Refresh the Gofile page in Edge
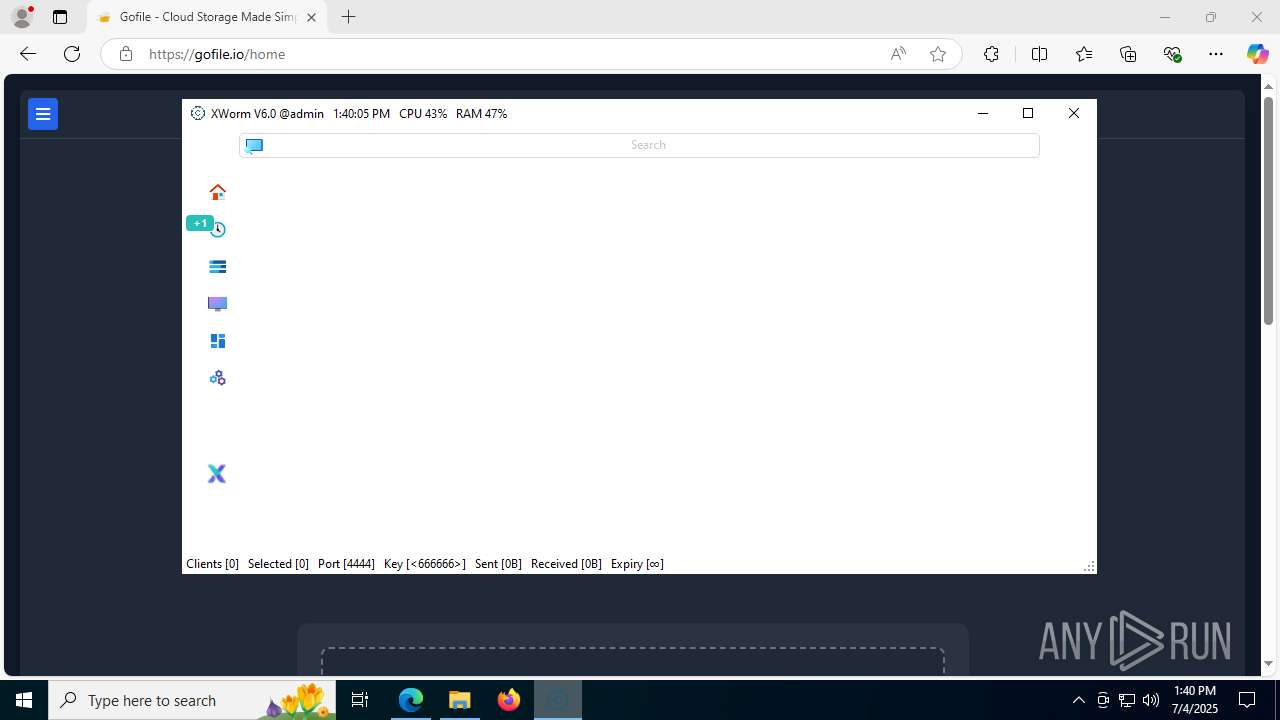The width and height of the screenshot is (1280, 720). tap(72, 54)
